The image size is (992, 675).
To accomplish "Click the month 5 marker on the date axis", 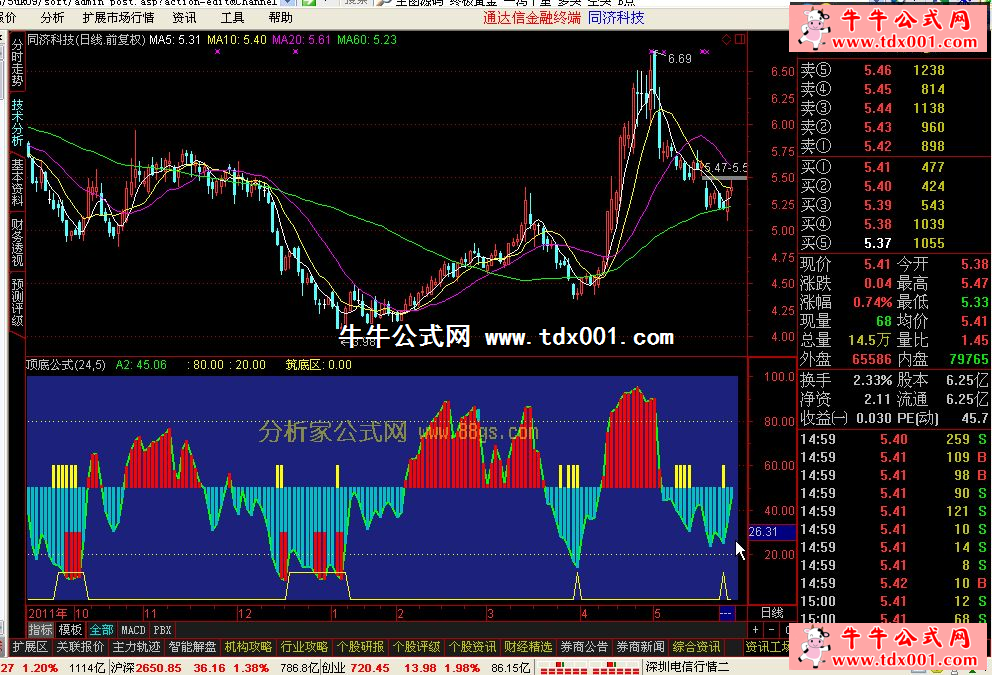I will [657, 613].
